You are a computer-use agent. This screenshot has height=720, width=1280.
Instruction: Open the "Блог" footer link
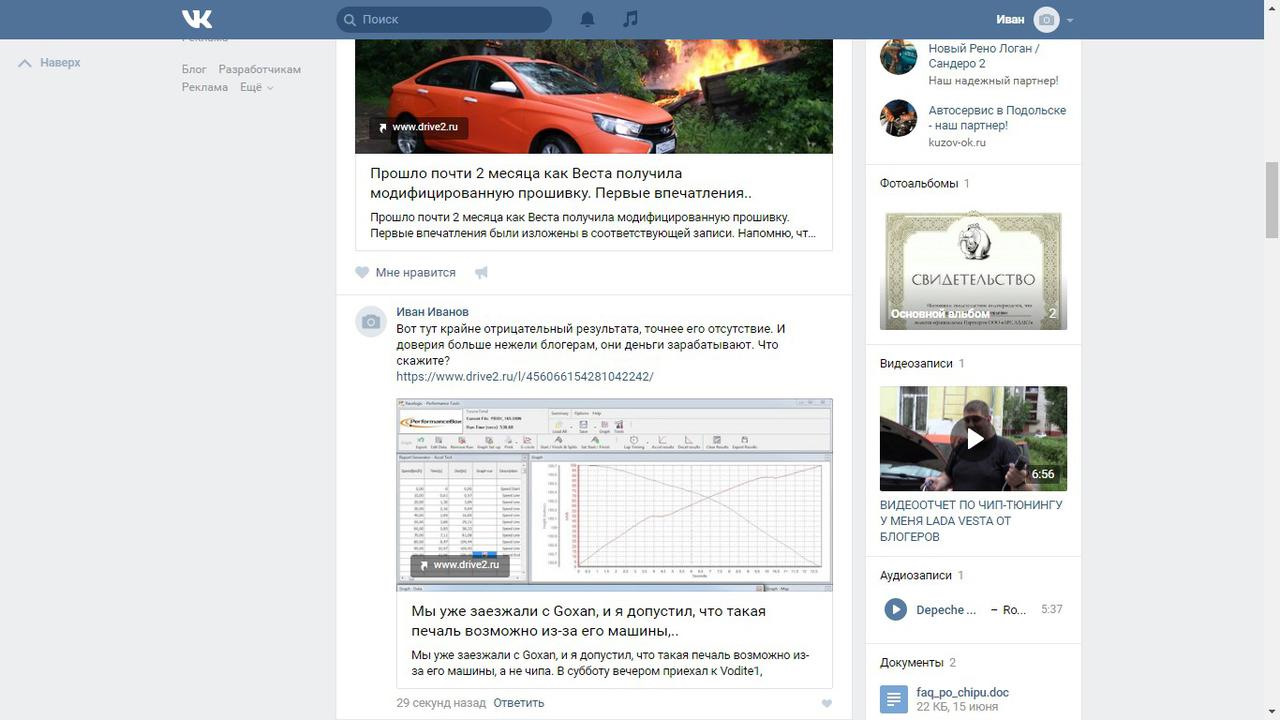click(194, 69)
